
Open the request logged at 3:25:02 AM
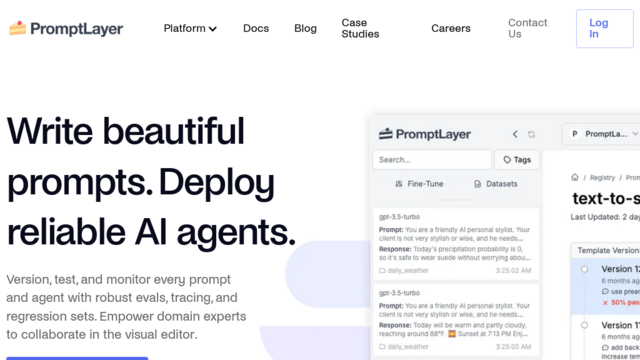point(456,243)
